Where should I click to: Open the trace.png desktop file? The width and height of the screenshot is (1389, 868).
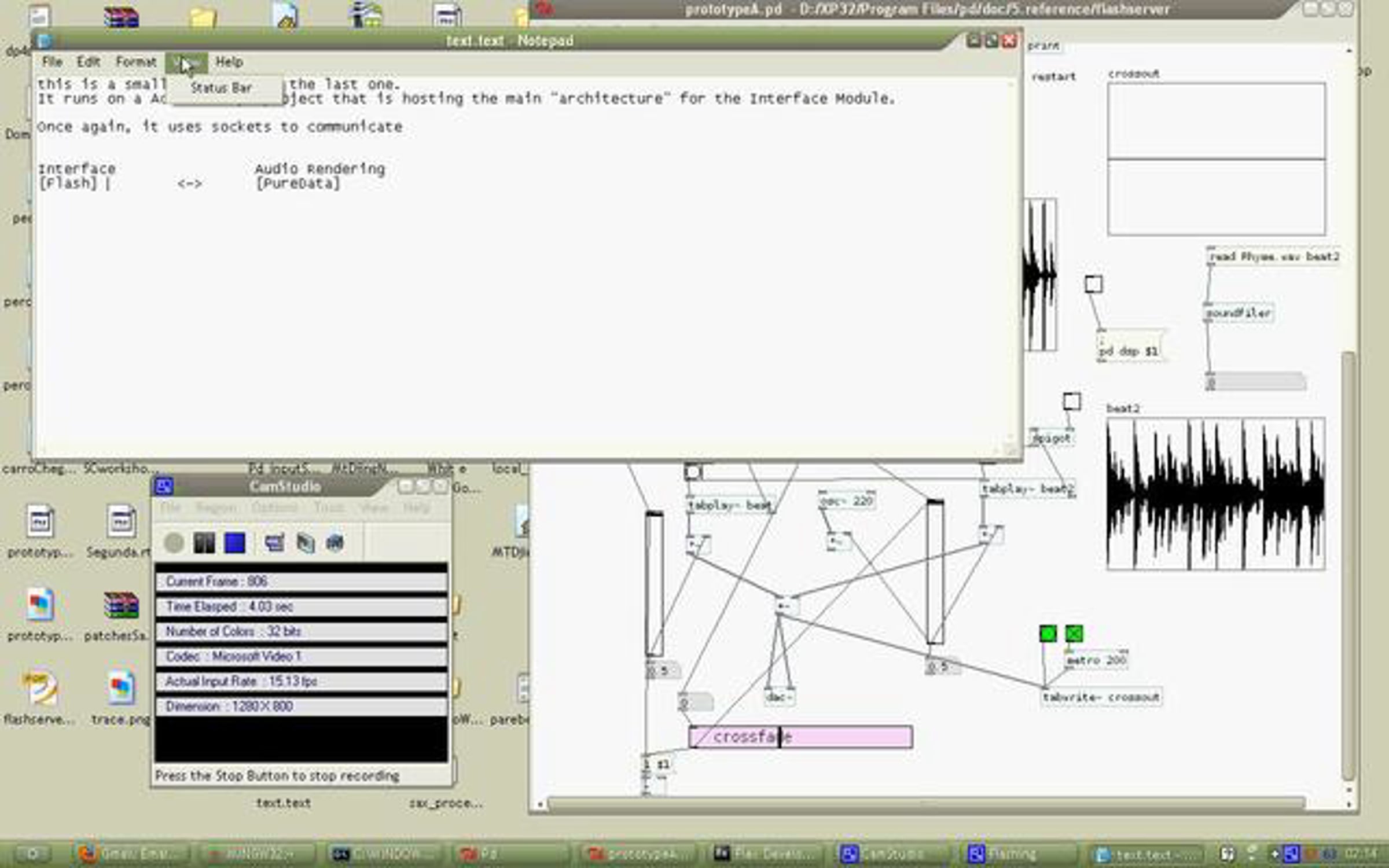pyautogui.click(x=120, y=689)
